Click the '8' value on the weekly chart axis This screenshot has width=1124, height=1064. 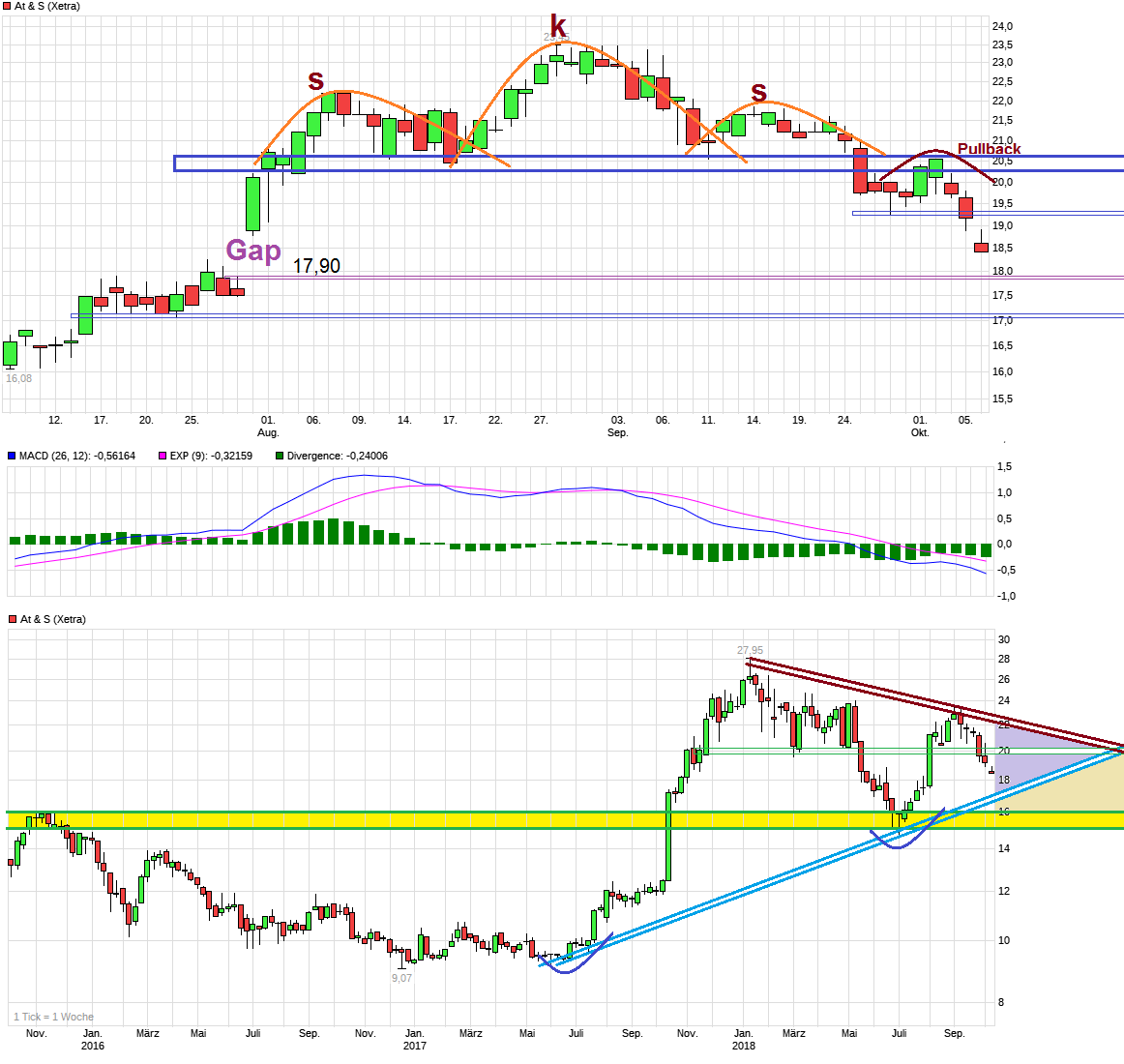[x=1001, y=1002]
